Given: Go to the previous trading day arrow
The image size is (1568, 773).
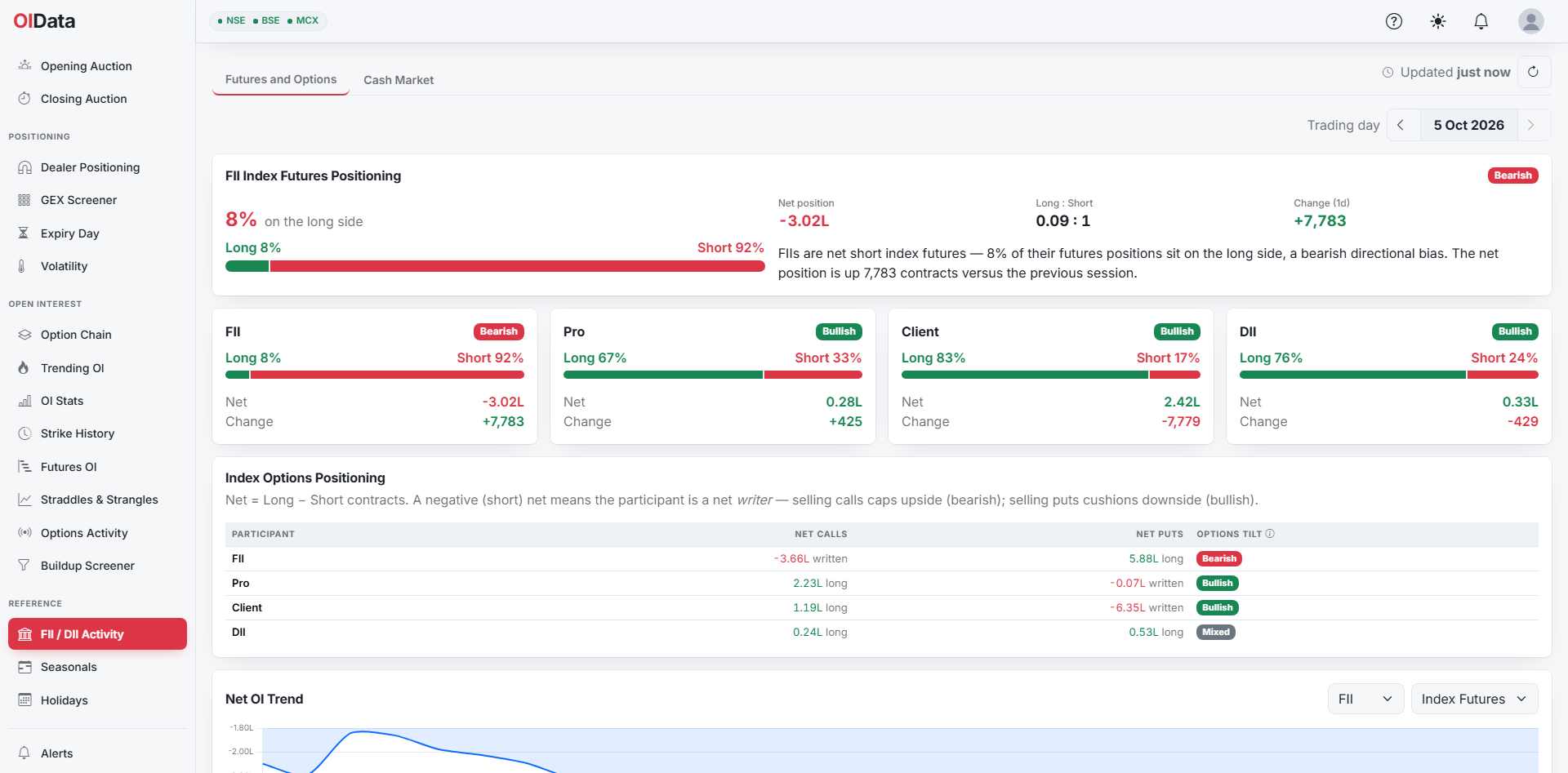Looking at the screenshot, I should click(x=1401, y=125).
